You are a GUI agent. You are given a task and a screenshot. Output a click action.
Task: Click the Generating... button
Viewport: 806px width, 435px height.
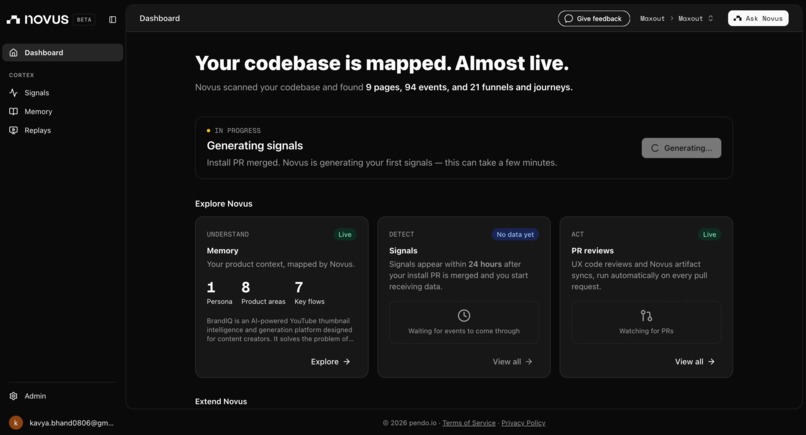[x=681, y=148]
